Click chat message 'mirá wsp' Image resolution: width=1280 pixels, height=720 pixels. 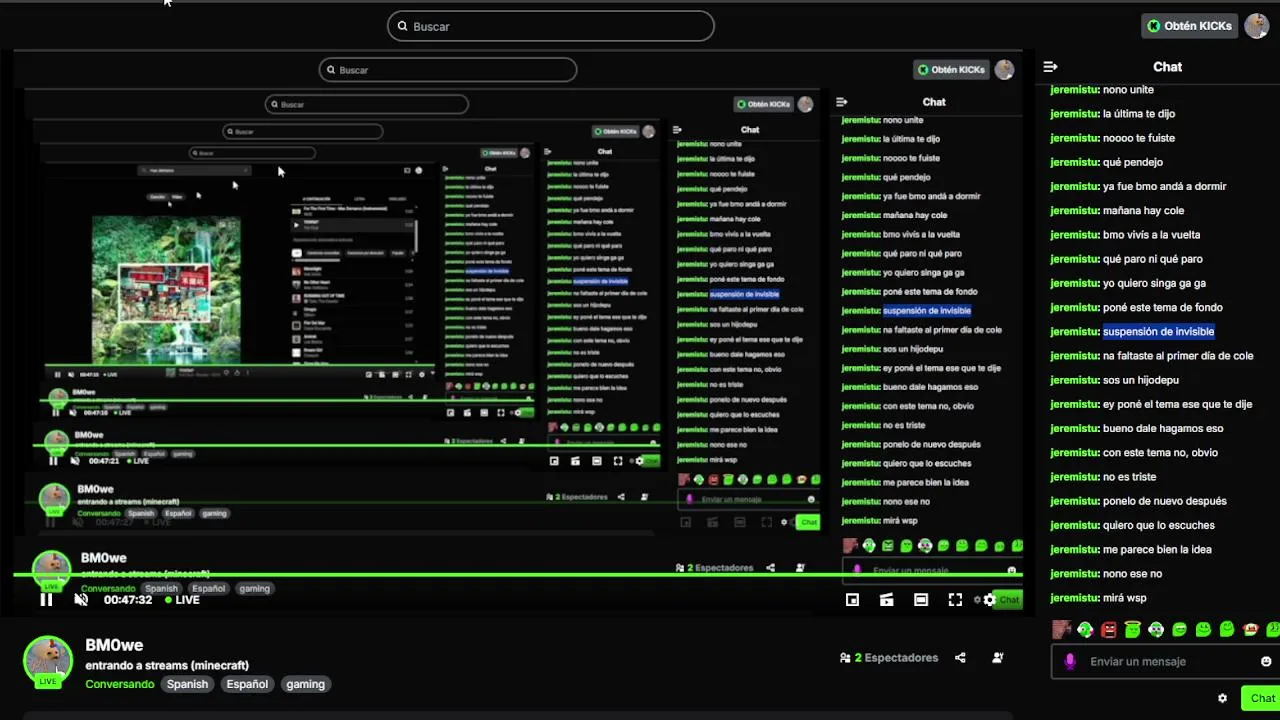click(x=1124, y=598)
